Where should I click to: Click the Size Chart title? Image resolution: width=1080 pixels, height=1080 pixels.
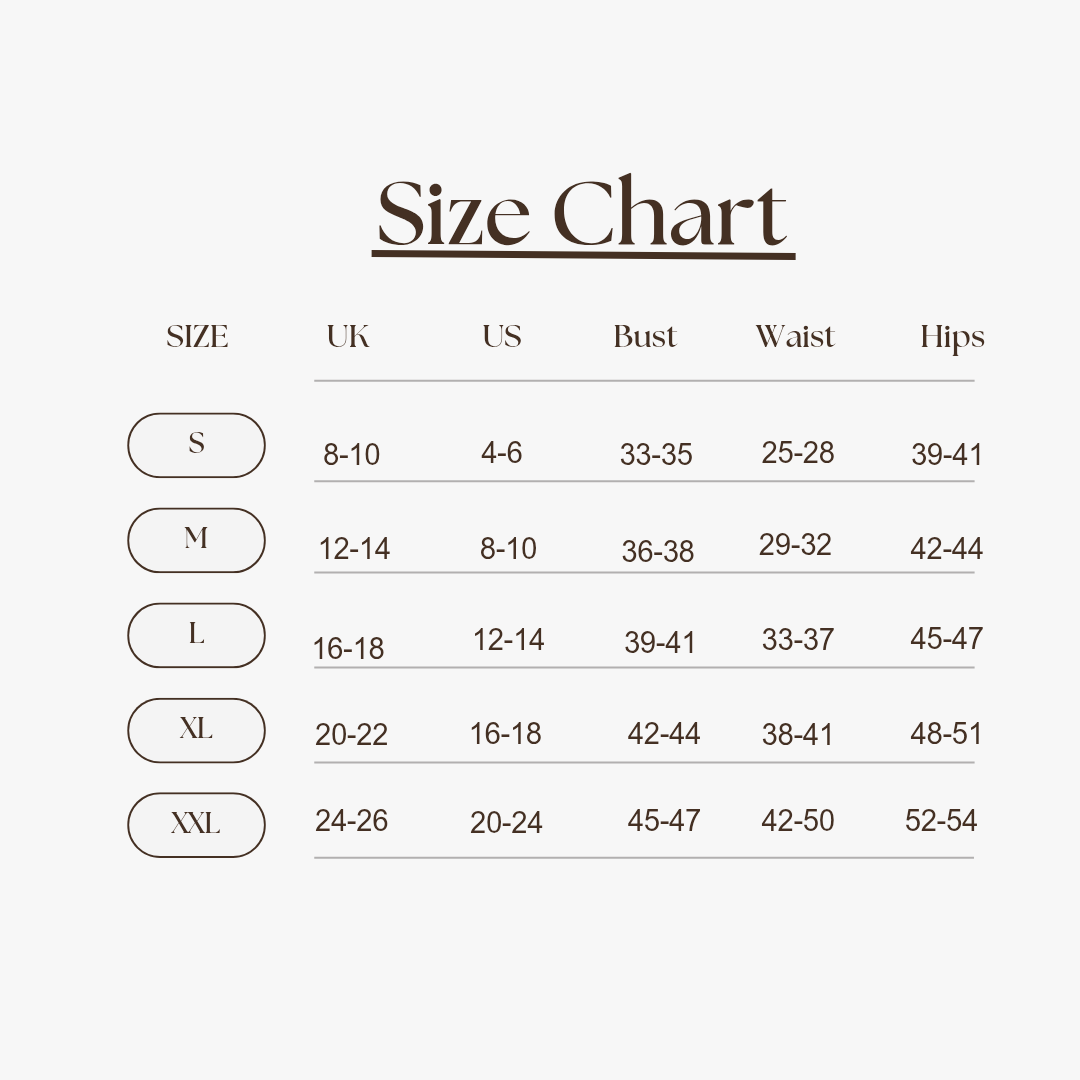pos(583,214)
